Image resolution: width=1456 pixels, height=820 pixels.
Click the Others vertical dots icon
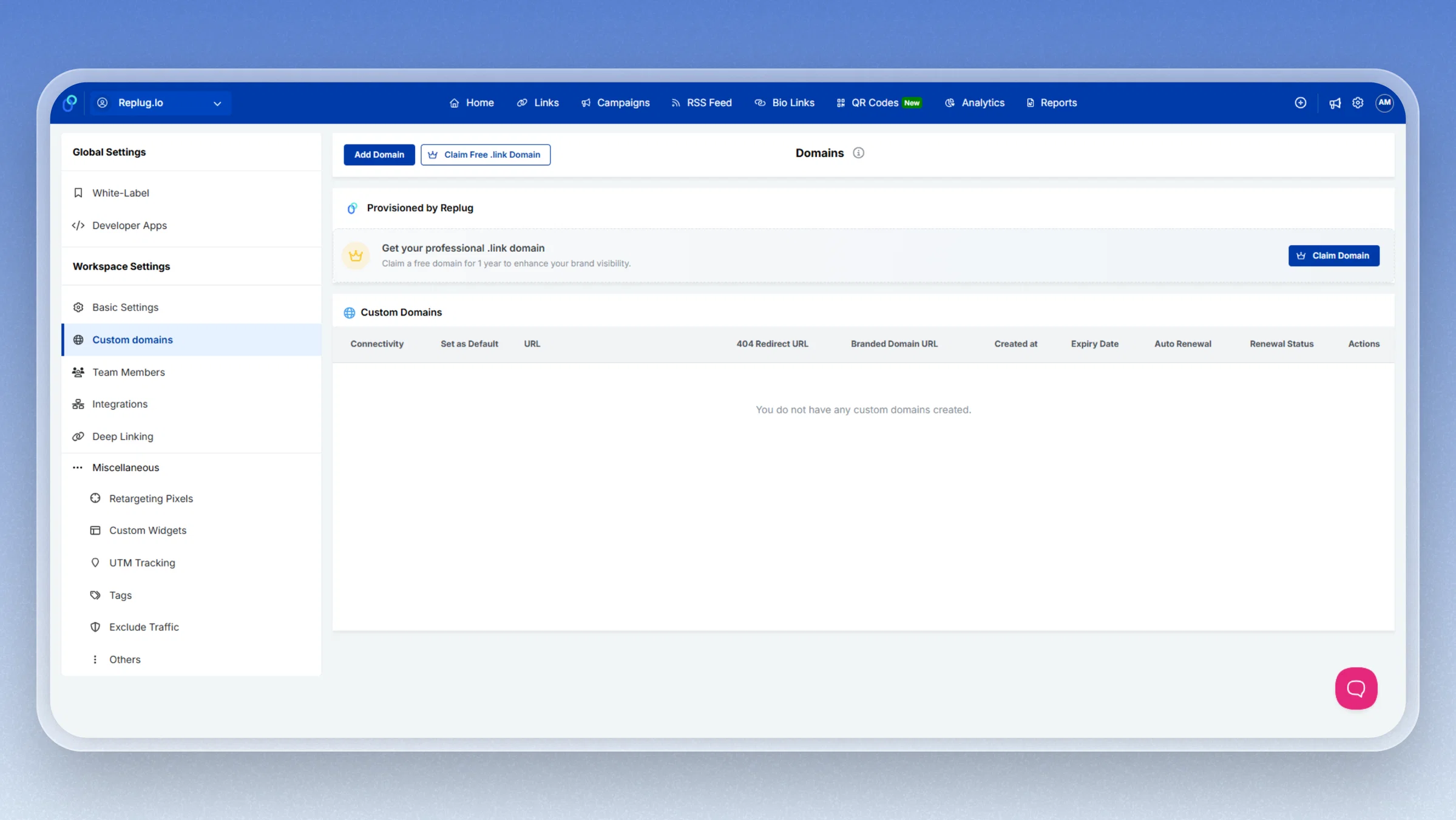pyautogui.click(x=95, y=659)
